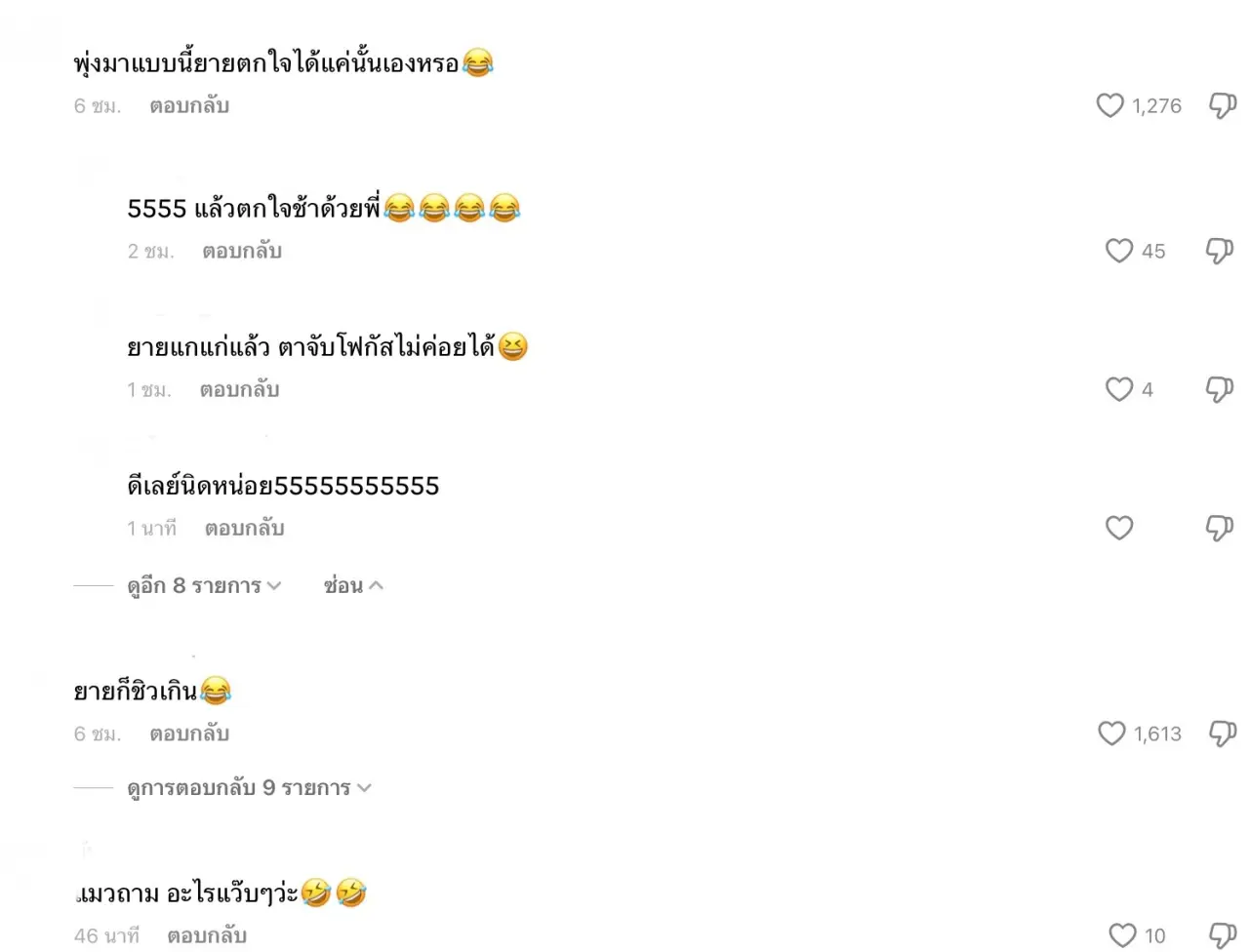The image size is (1249, 952).
Task: Click ตอบกลับ under the ดีเลย์นิดหน่อย reply
Action: 244,528
